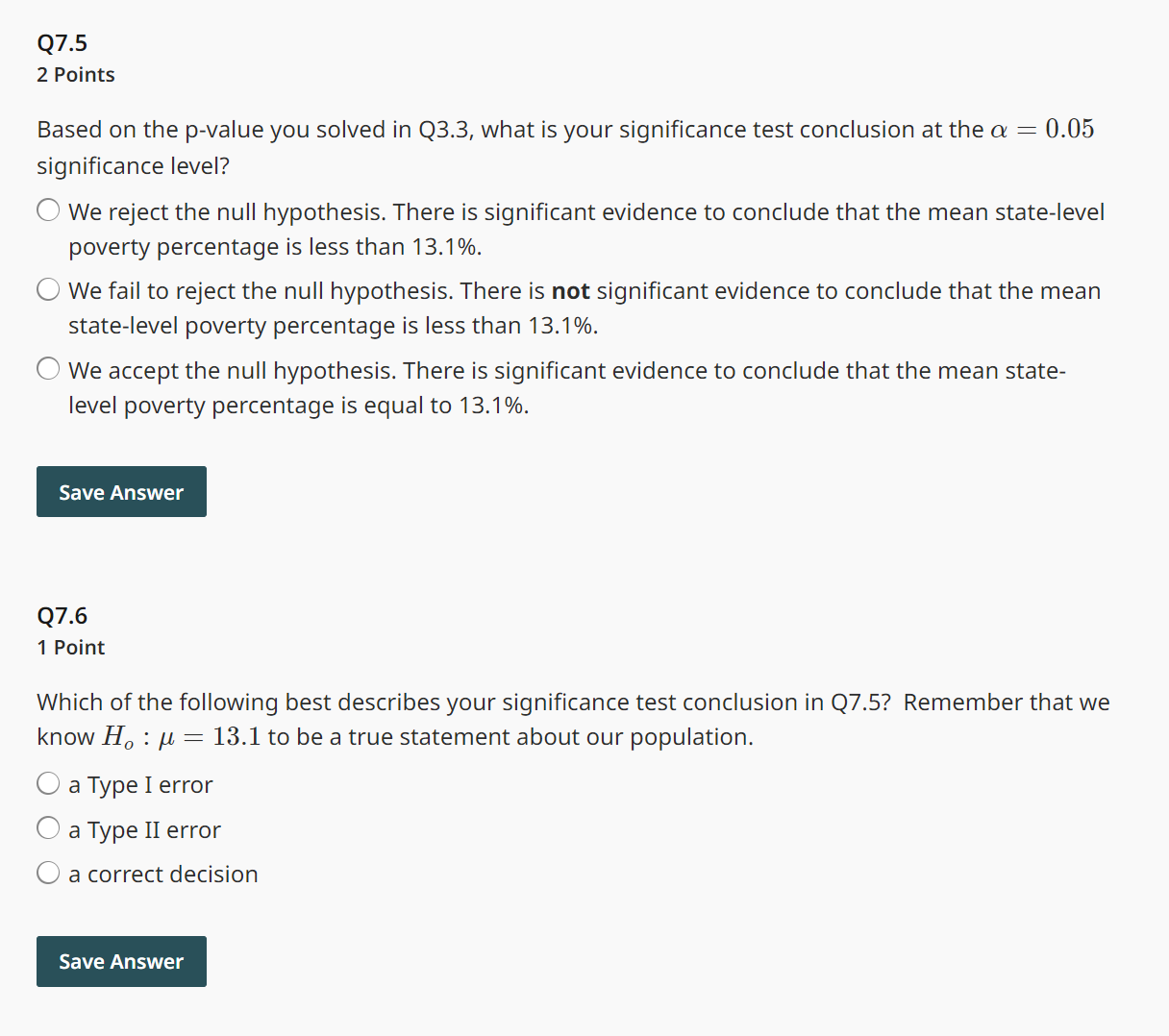
Task: Click the '1 Point' label
Action: pos(71,648)
